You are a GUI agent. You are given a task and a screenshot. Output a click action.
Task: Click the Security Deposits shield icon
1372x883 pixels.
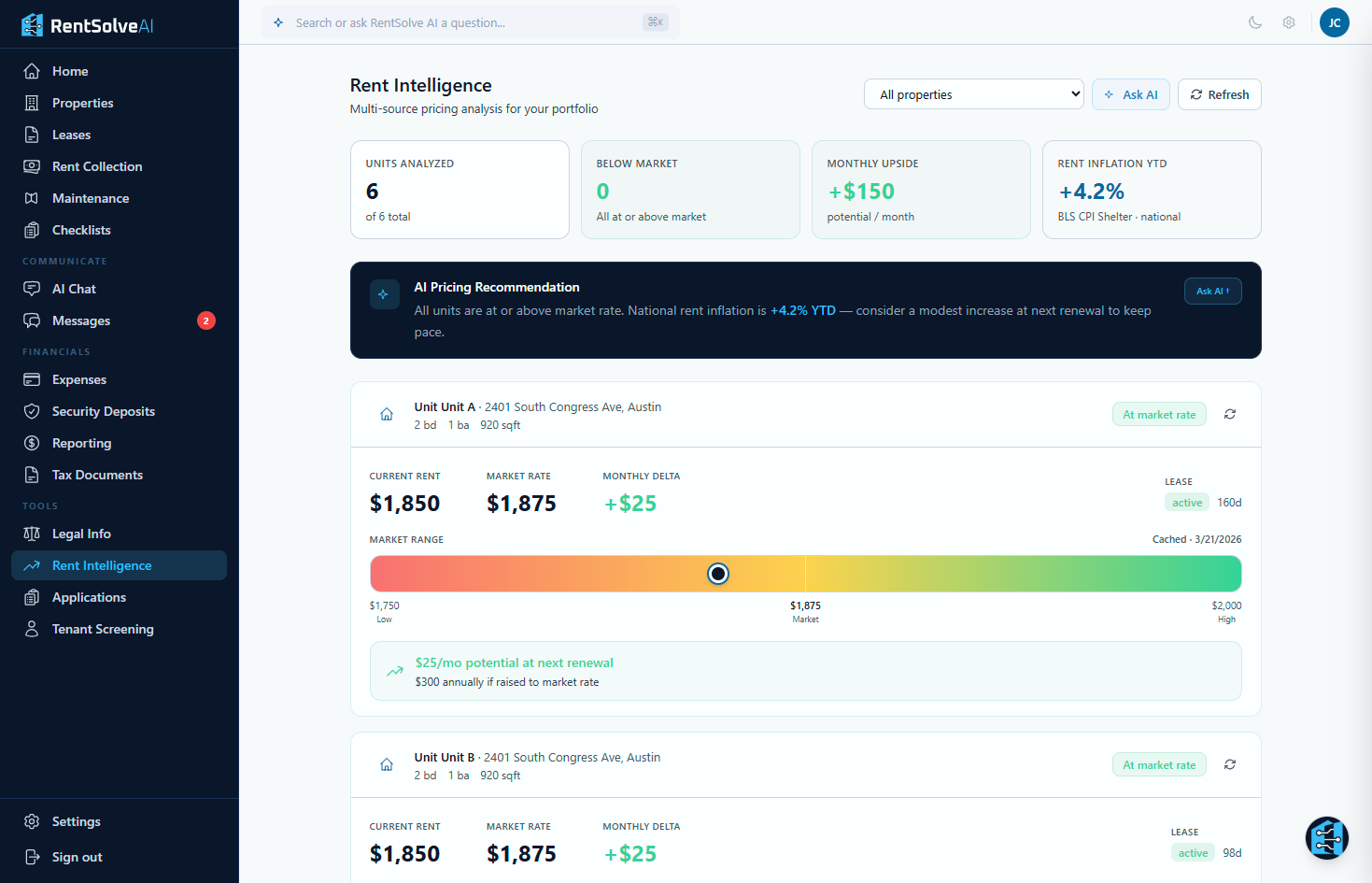pyautogui.click(x=31, y=411)
